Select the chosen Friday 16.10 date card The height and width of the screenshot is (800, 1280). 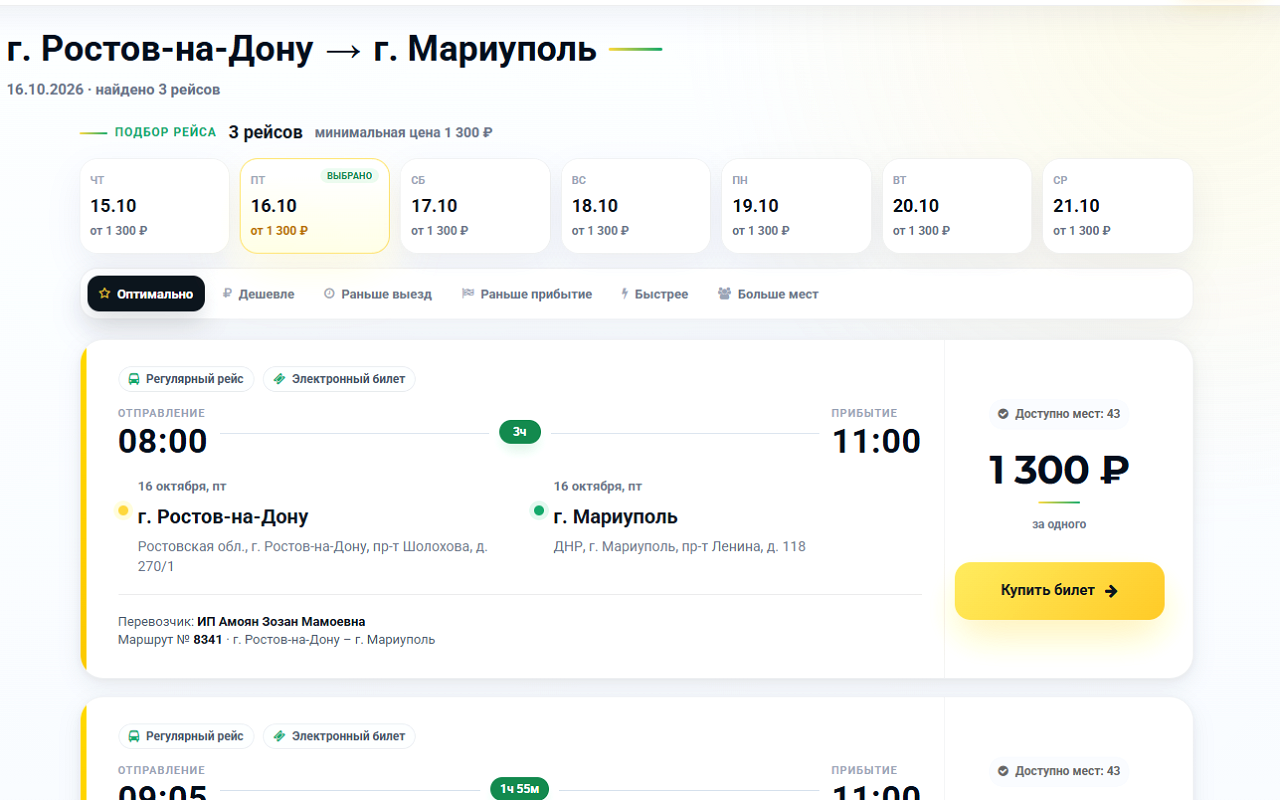coord(315,206)
